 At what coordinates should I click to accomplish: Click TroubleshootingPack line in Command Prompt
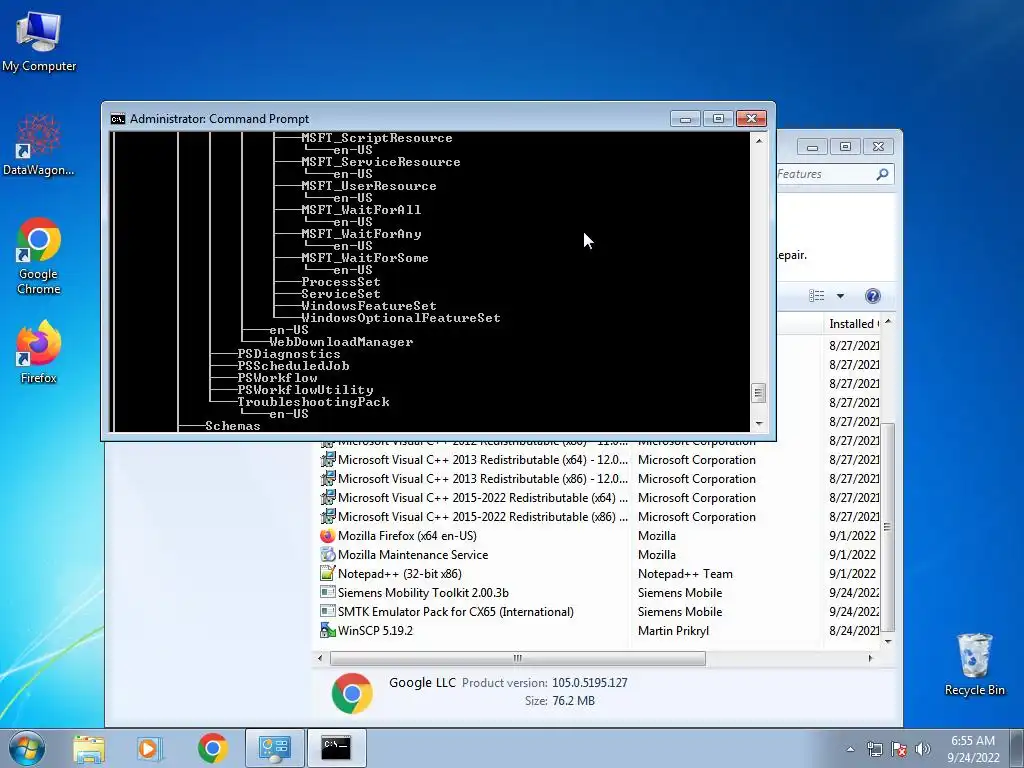[313, 402]
